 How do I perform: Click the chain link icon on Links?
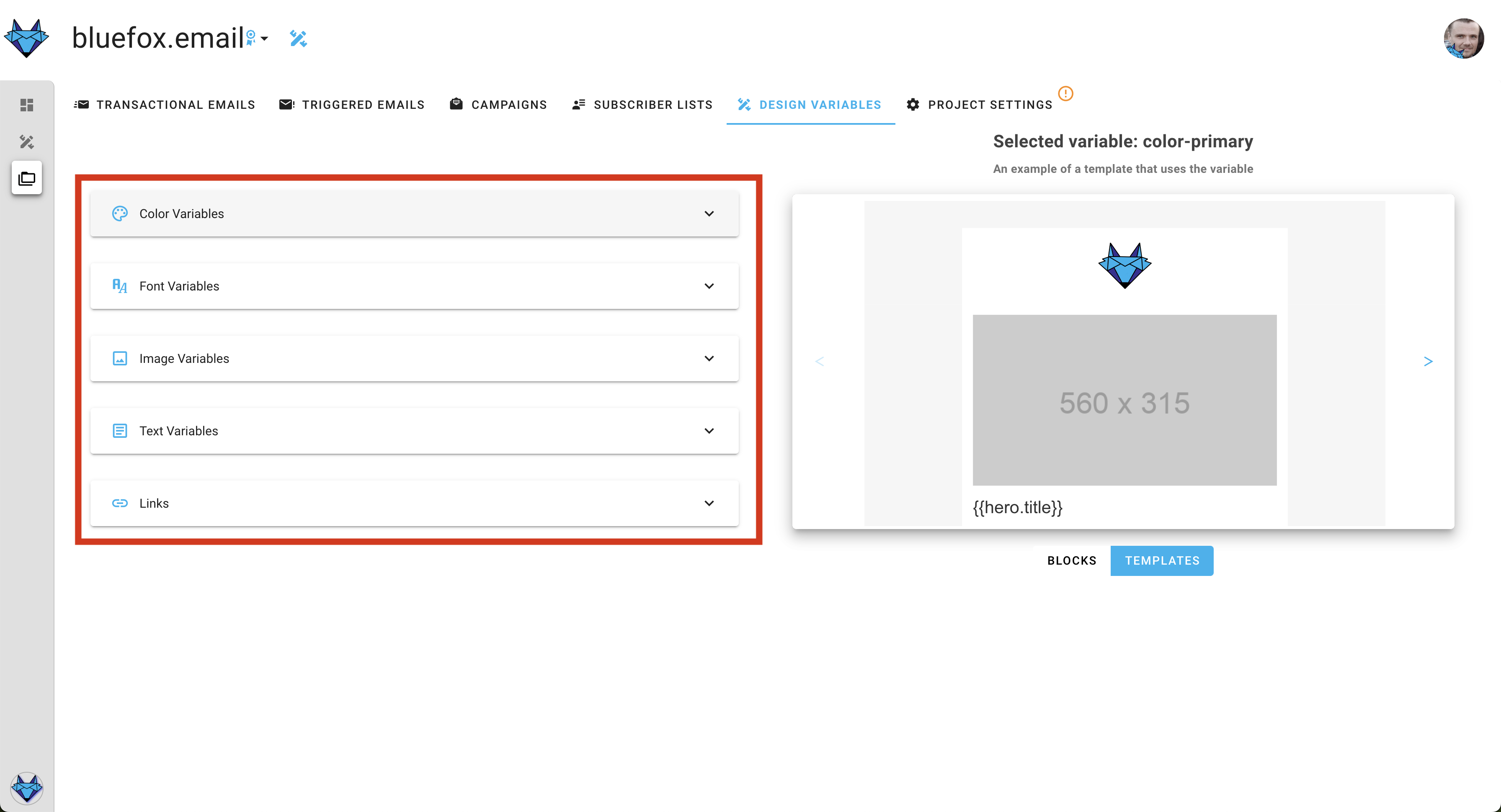[120, 503]
